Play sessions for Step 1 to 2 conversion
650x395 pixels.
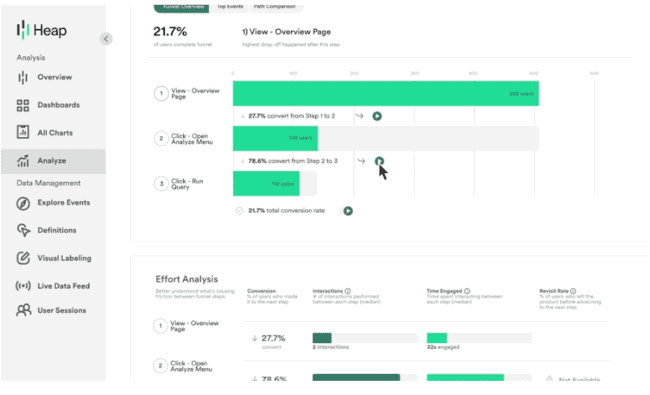[377, 116]
